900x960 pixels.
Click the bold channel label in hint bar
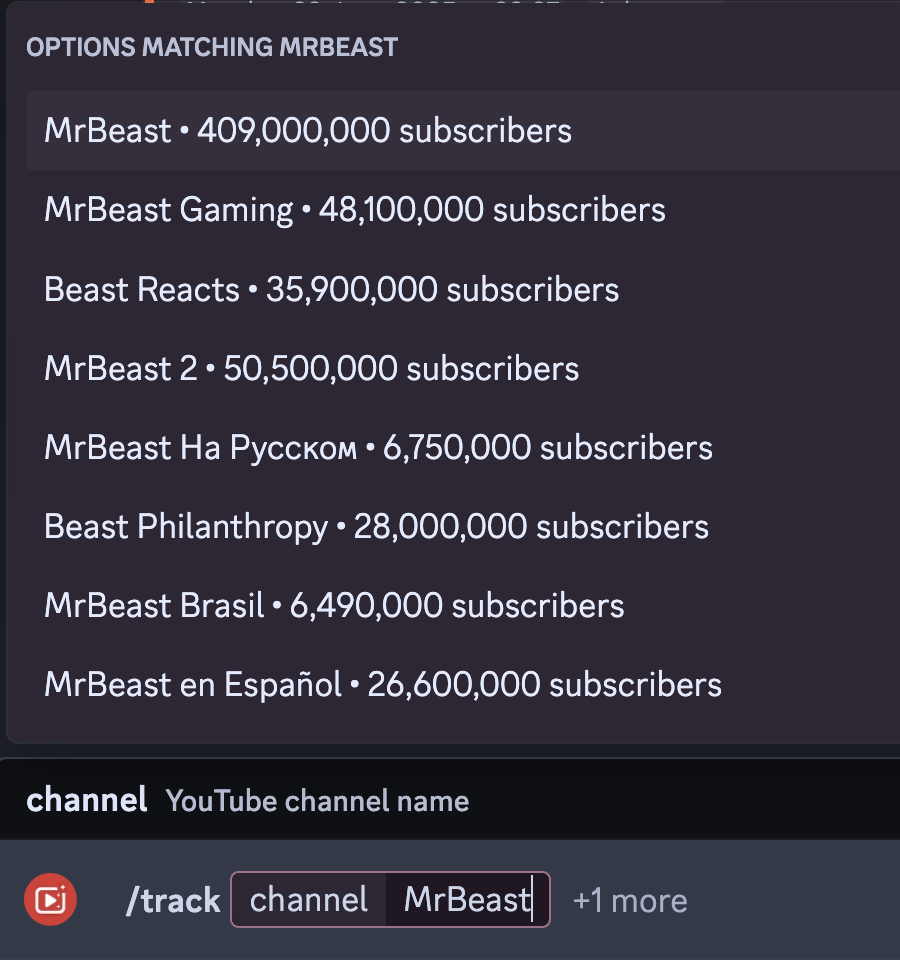click(86, 800)
